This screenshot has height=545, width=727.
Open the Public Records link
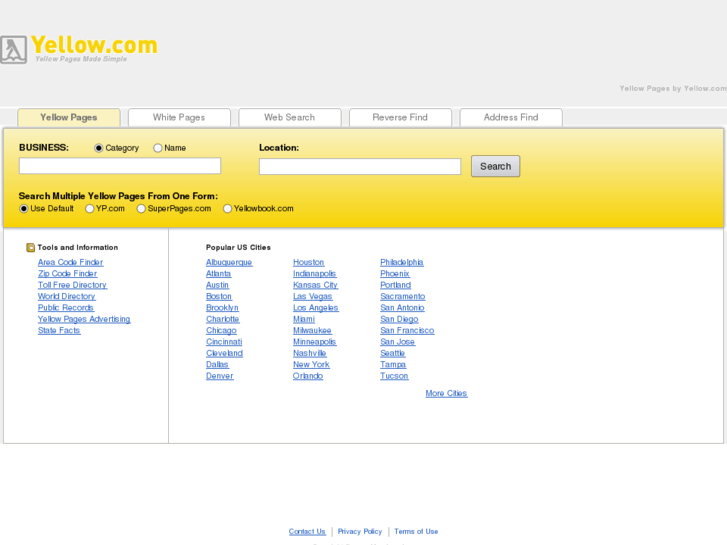tap(66, 308)
